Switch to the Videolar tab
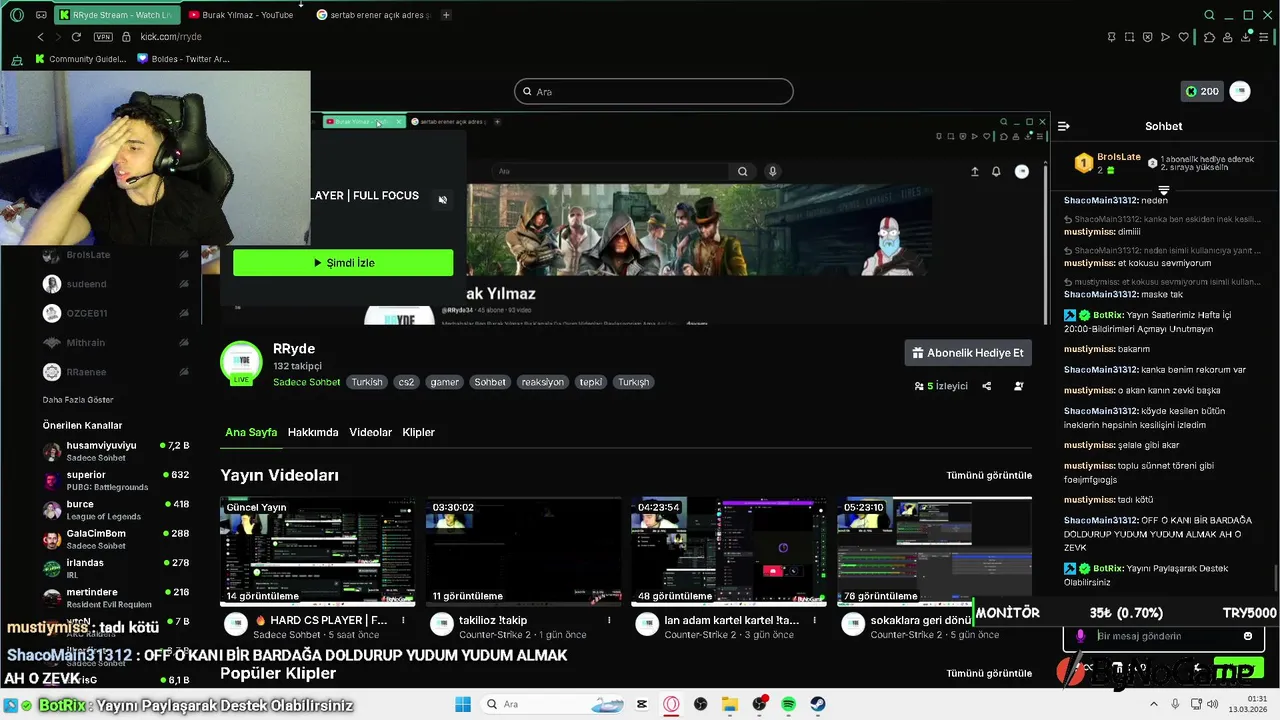 tap(370, 432)
